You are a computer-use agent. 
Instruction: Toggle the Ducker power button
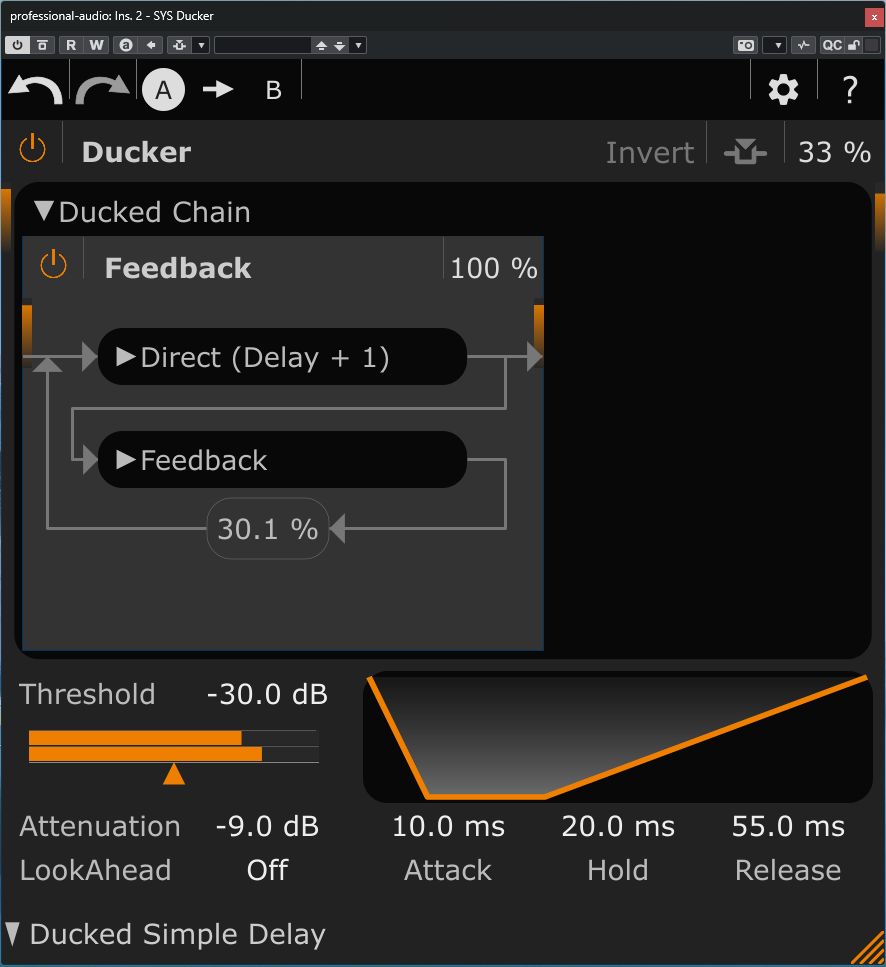pyautogui.click(x=33, y=151)
